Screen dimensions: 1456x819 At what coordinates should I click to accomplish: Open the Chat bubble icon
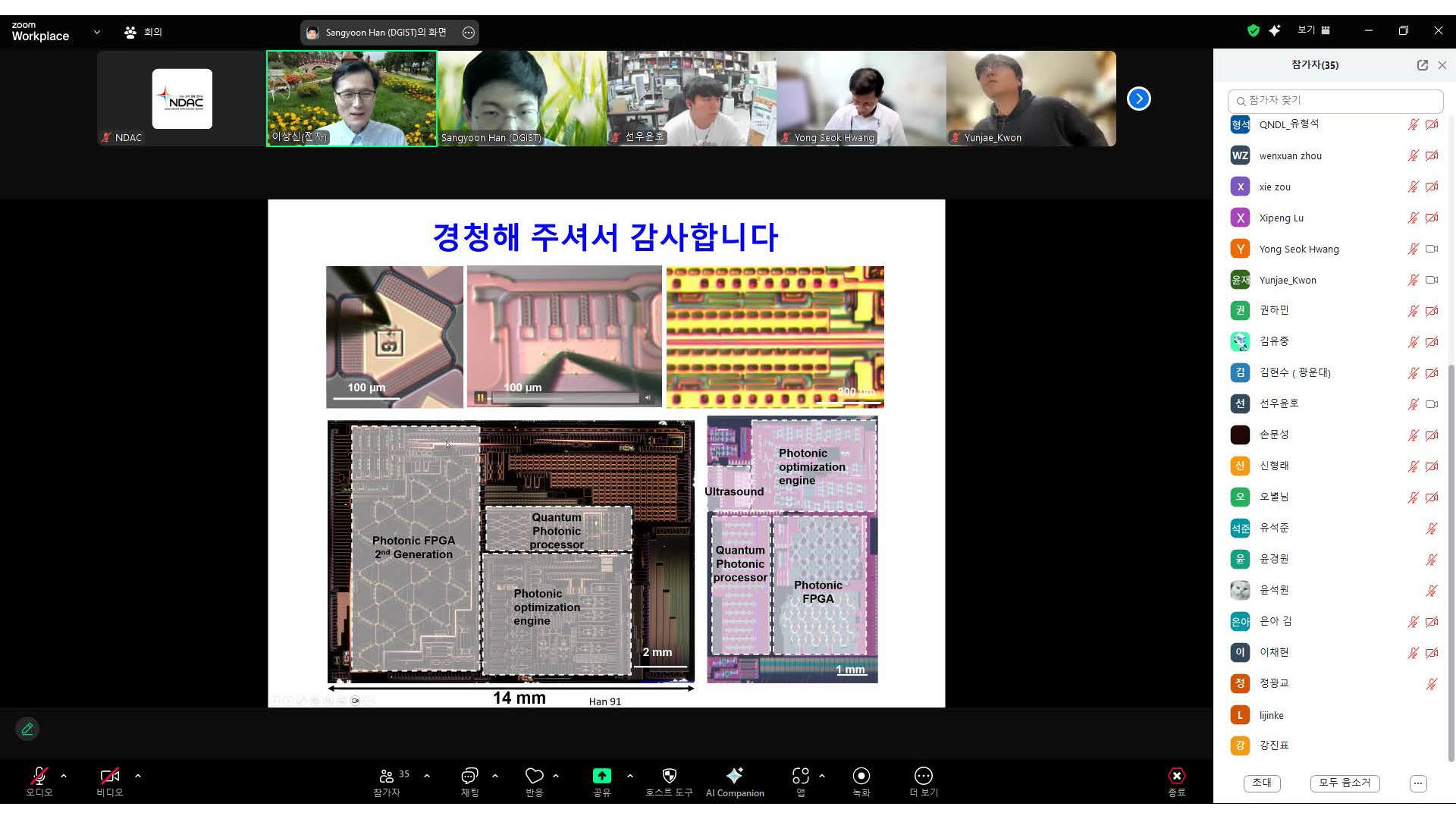pyautogui.click(x=469, y=775)
